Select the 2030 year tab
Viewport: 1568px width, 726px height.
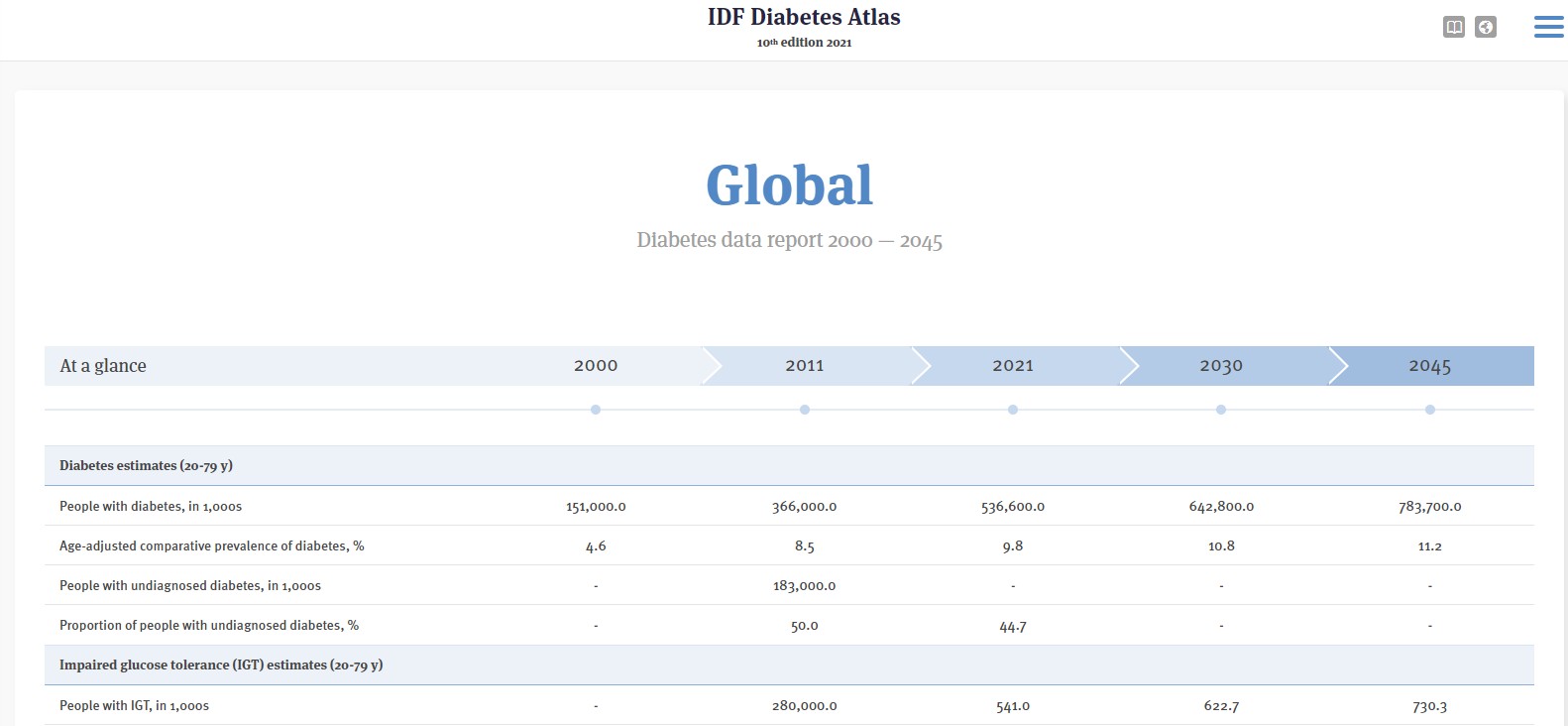(x=1221, y=366)
